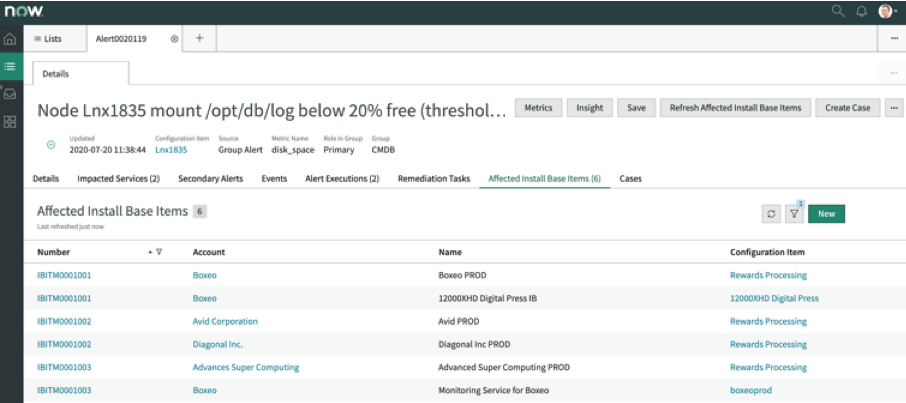
Task: Open the tab bar more options menu
Action: tap(892, 39)
